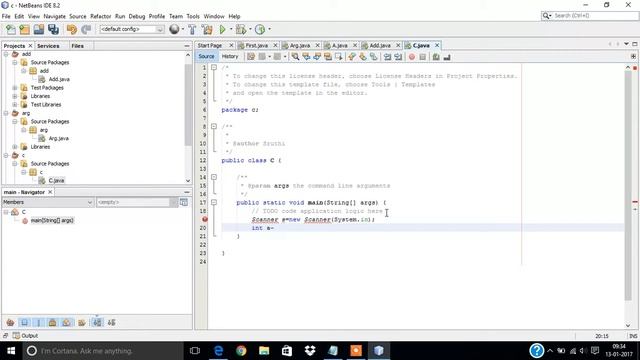
Task: Run the project with green play icon
Action: tap(222, 29)
